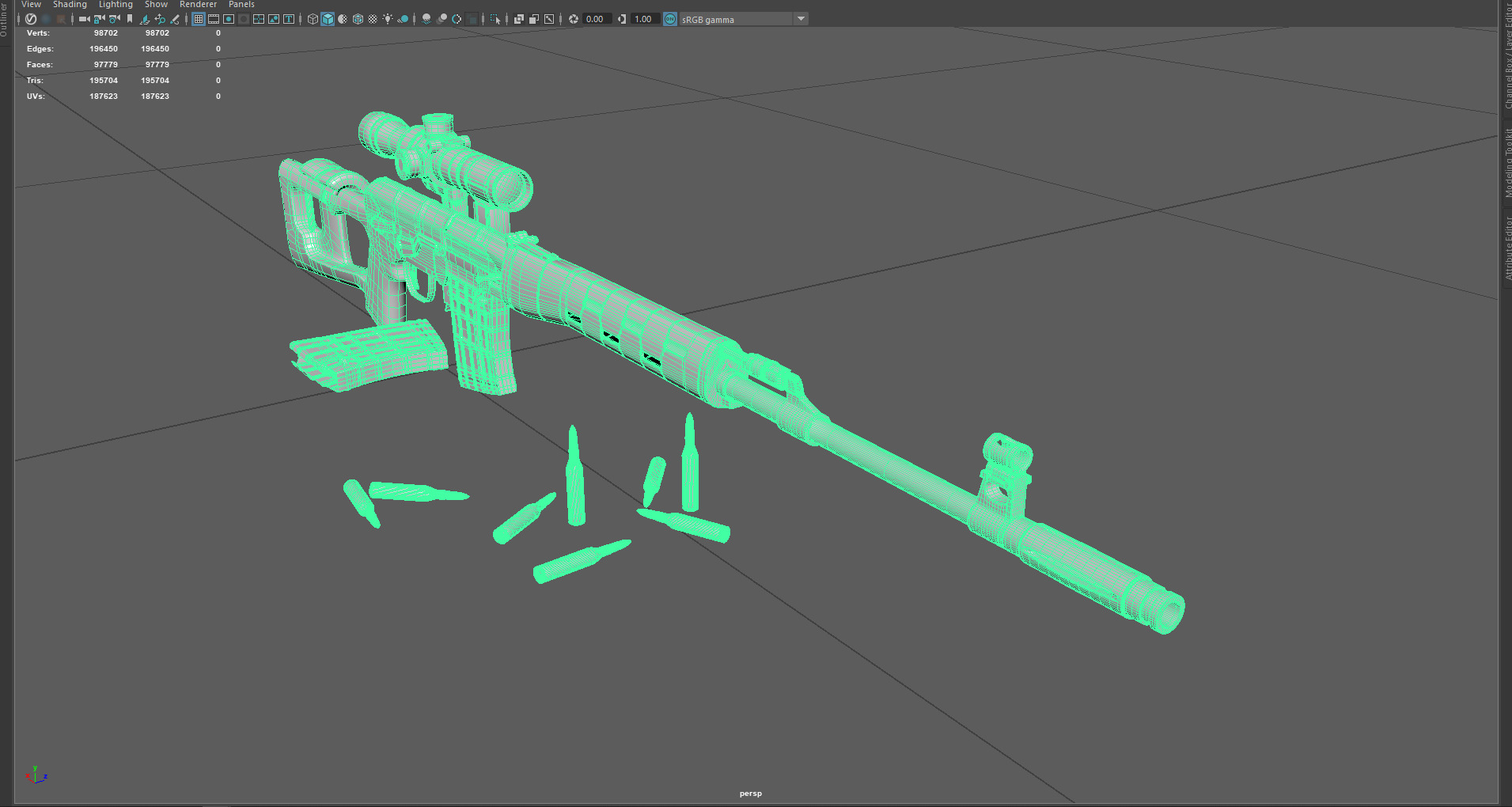
Task: Toggle the Image Plane icon
Action: point(144,19)
